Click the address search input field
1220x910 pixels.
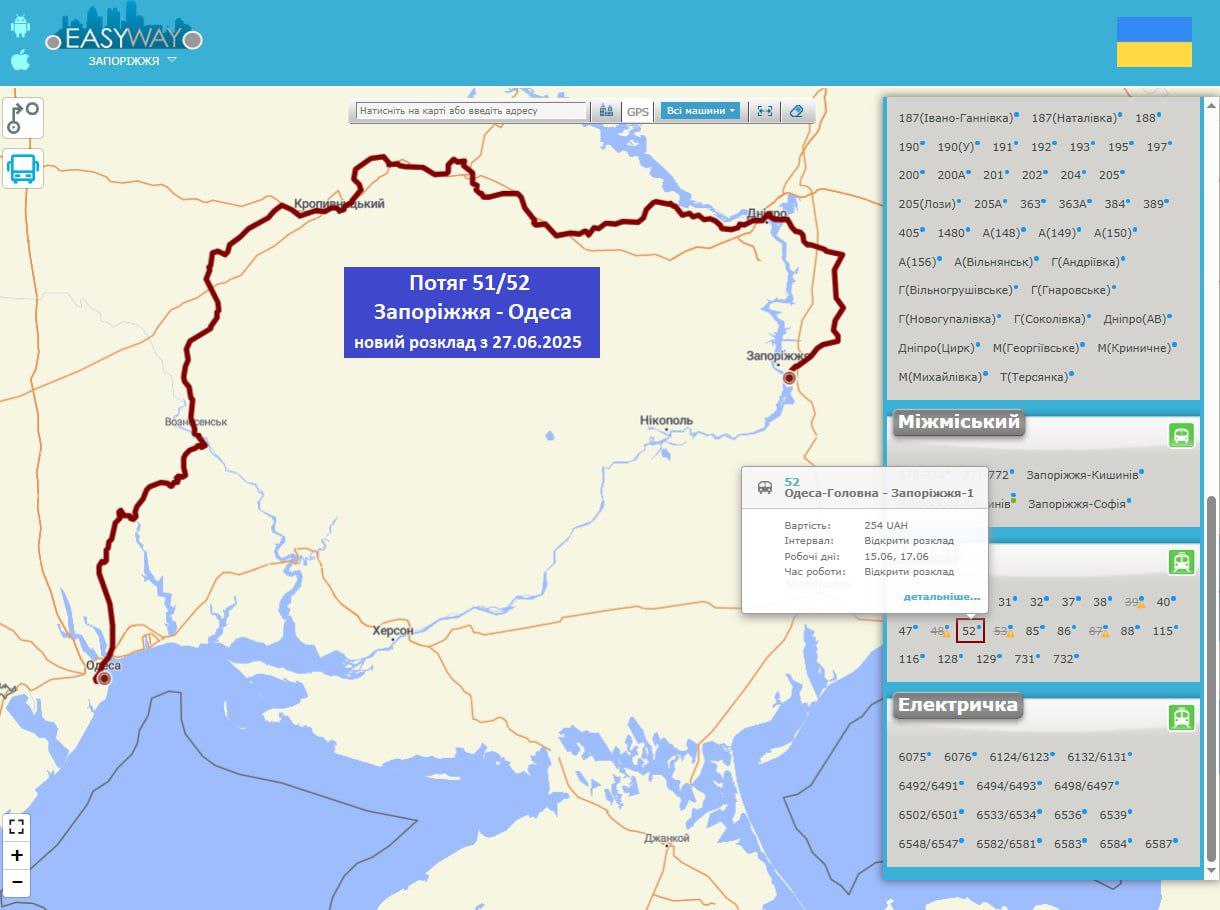click(471, 111)
